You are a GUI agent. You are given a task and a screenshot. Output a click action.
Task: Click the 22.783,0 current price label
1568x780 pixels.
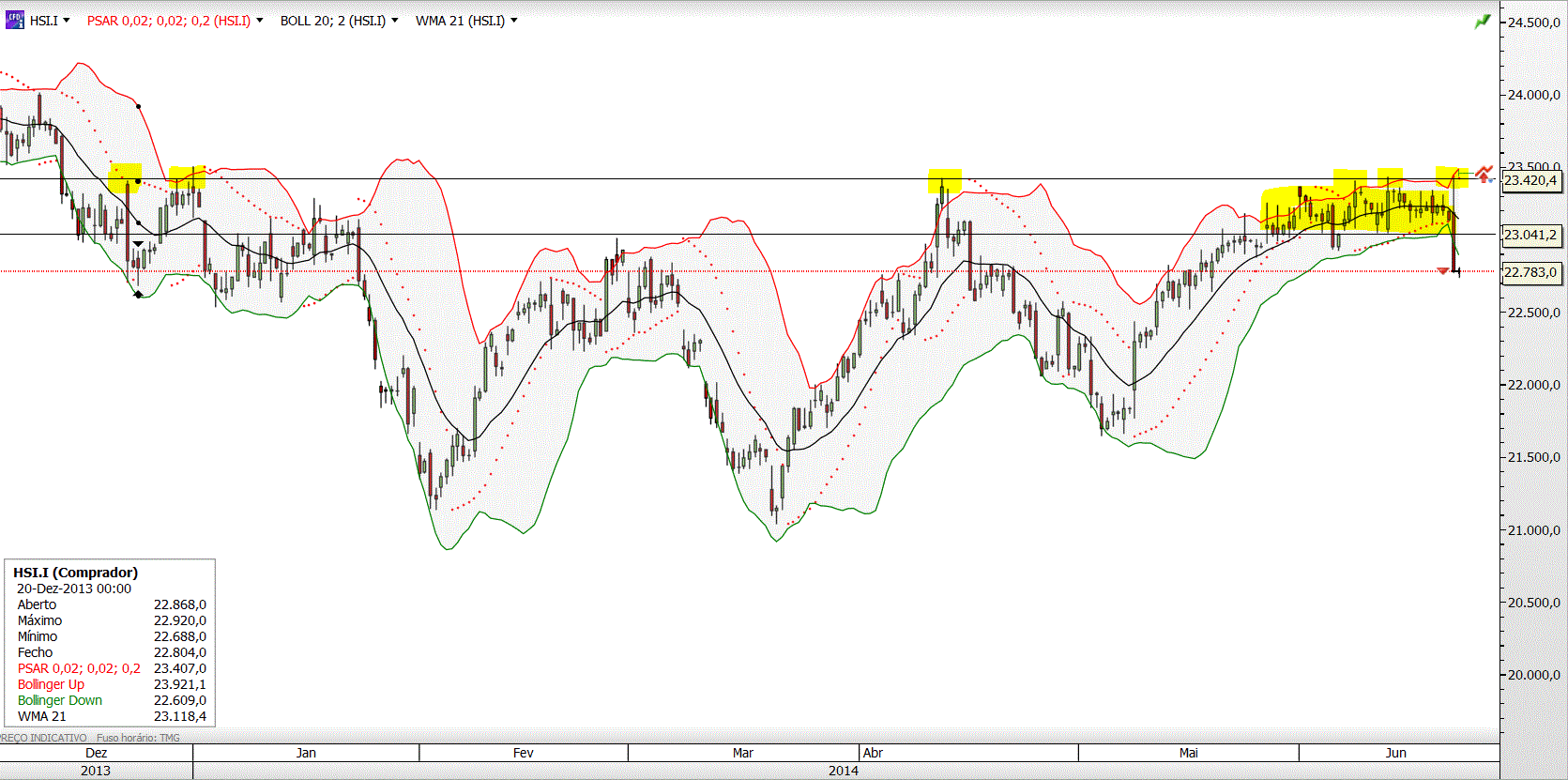pyautogui.click(x=1531, y=272)
